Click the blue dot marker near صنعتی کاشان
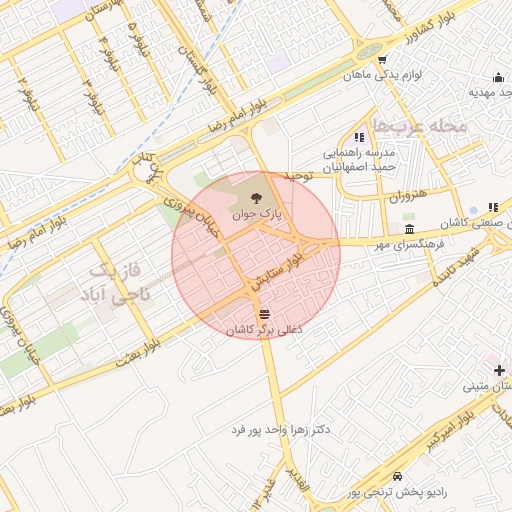 tap(473, 210)
